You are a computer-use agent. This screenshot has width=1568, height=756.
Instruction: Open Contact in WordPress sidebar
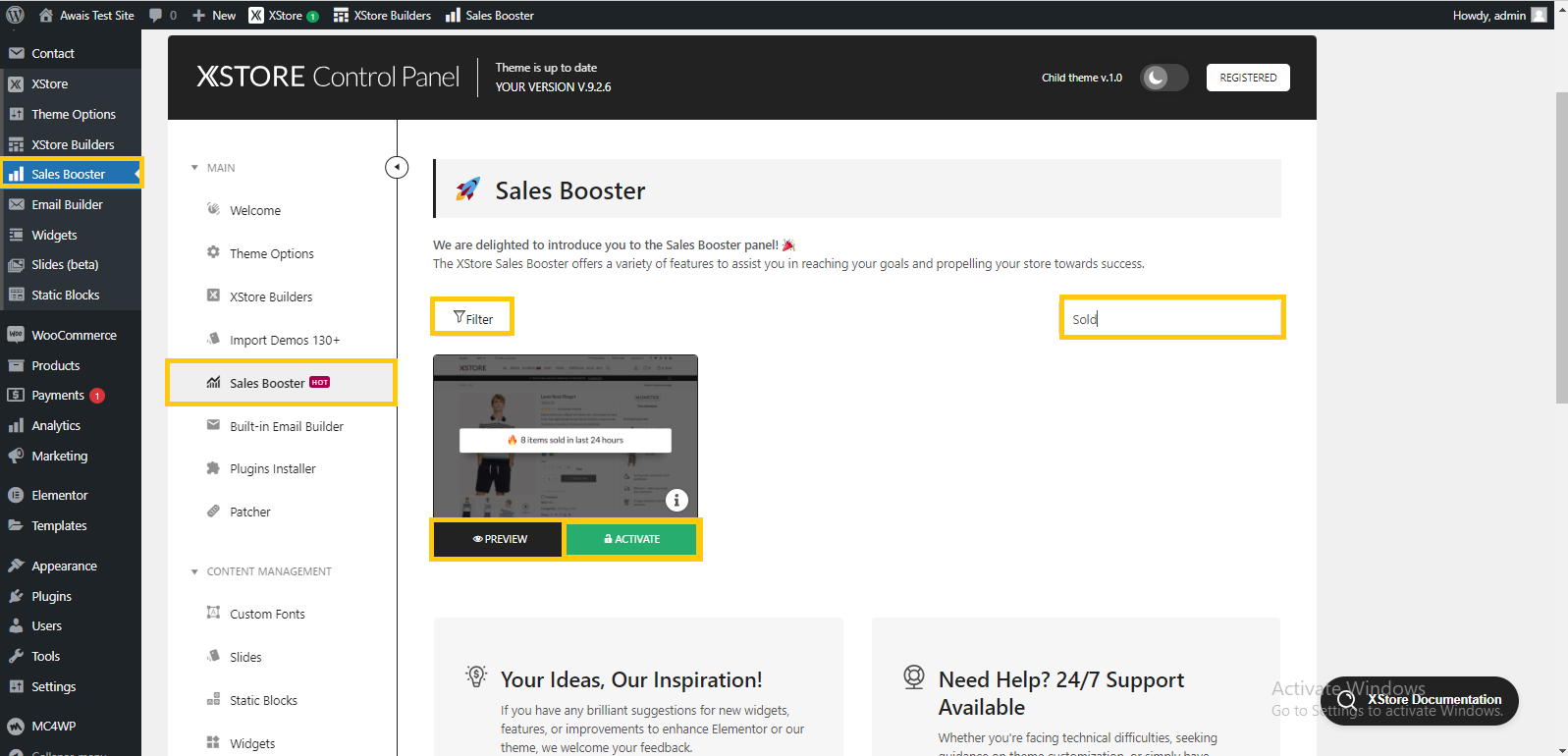point(71,53)
